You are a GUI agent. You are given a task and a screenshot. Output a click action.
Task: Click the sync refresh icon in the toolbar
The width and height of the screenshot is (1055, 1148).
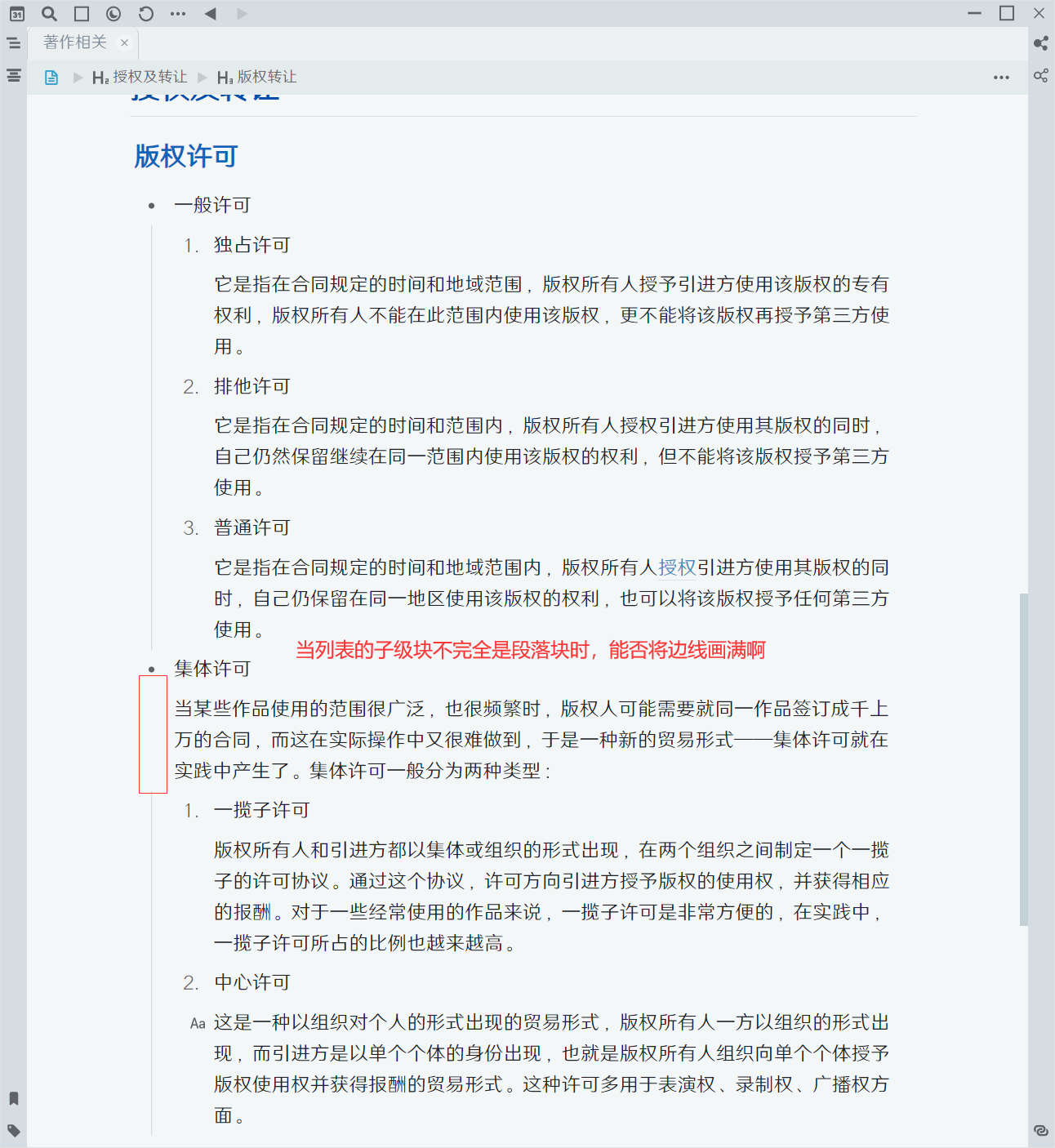[145, 13]
